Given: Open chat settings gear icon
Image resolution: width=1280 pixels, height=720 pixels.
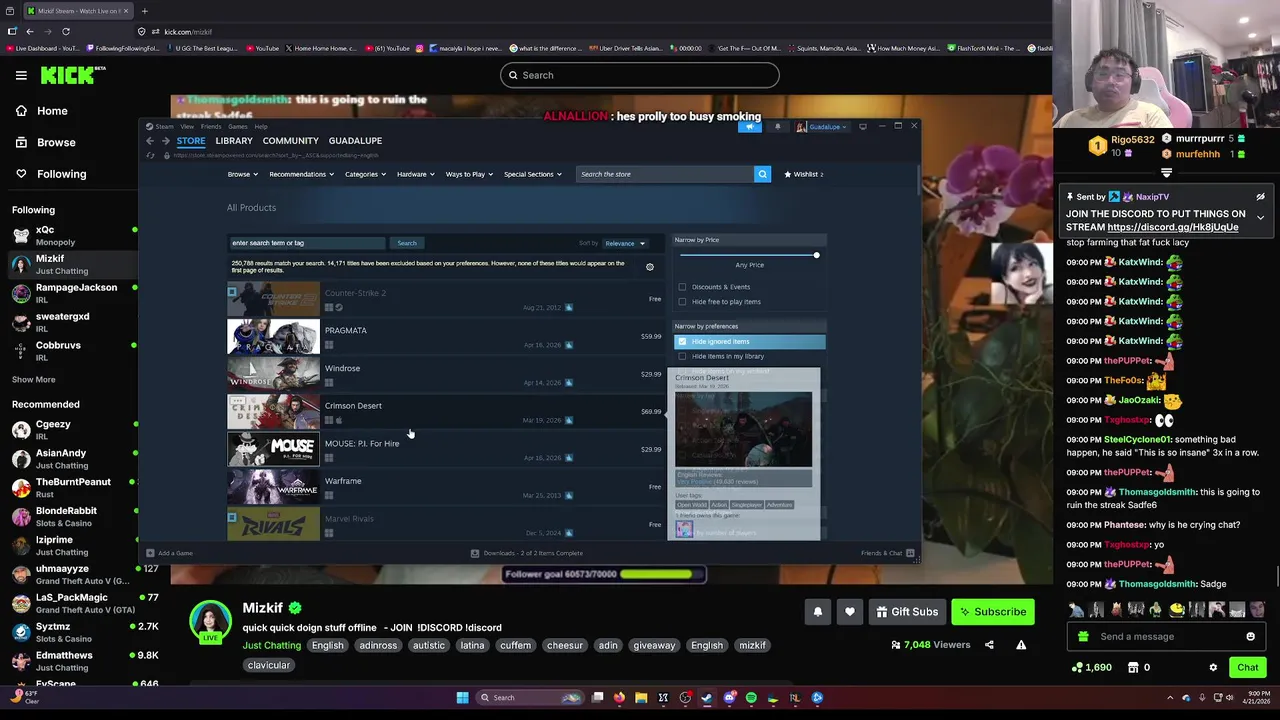Looking at the screenshot, I should coord(1213,667).
